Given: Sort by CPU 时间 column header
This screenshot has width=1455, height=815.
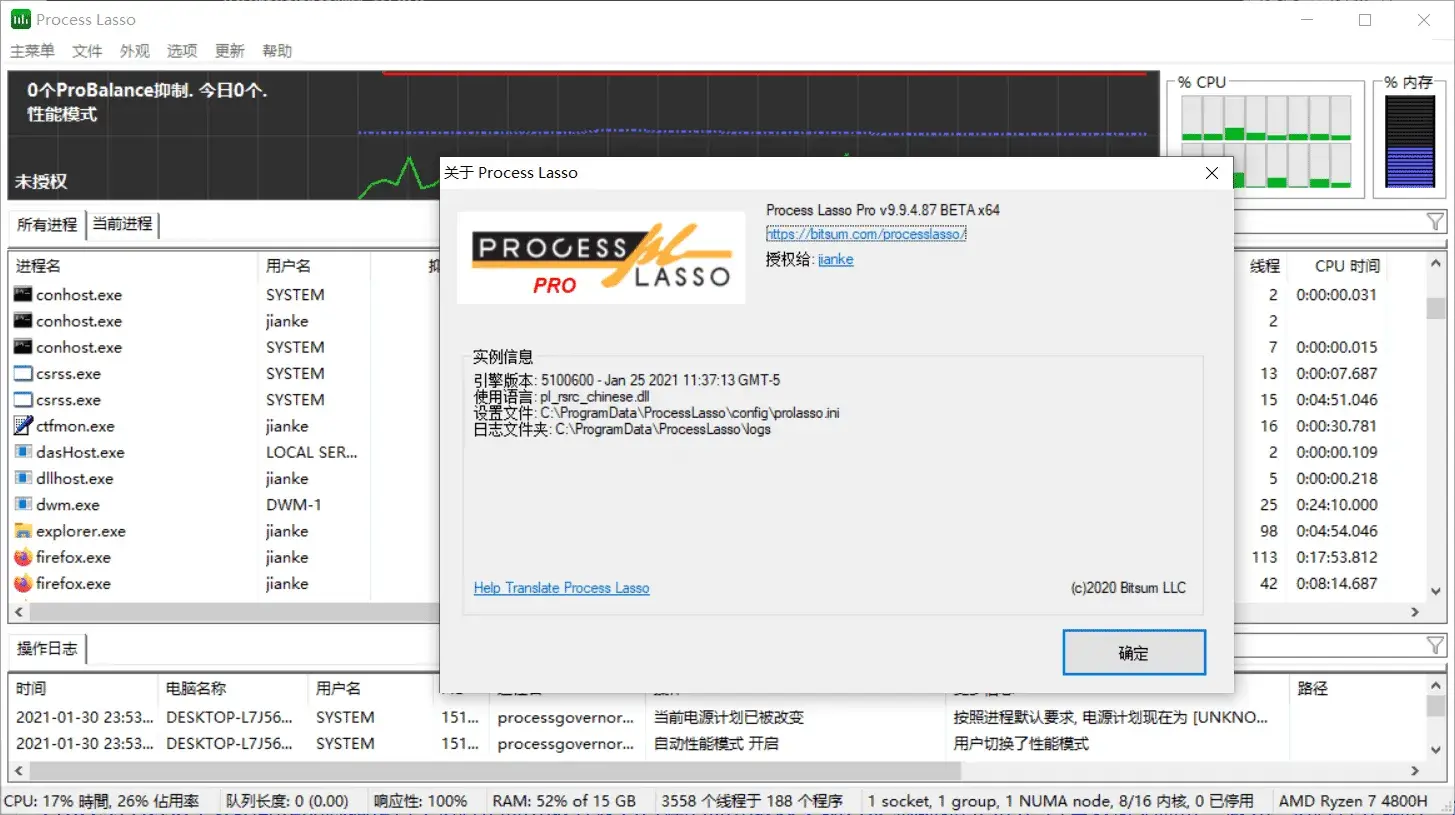Looking at the screenshot, I should coord(1347,266).
